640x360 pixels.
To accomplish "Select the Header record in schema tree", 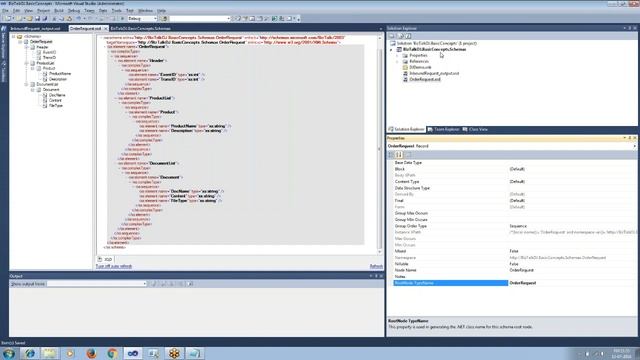I will tap(42, 47).
